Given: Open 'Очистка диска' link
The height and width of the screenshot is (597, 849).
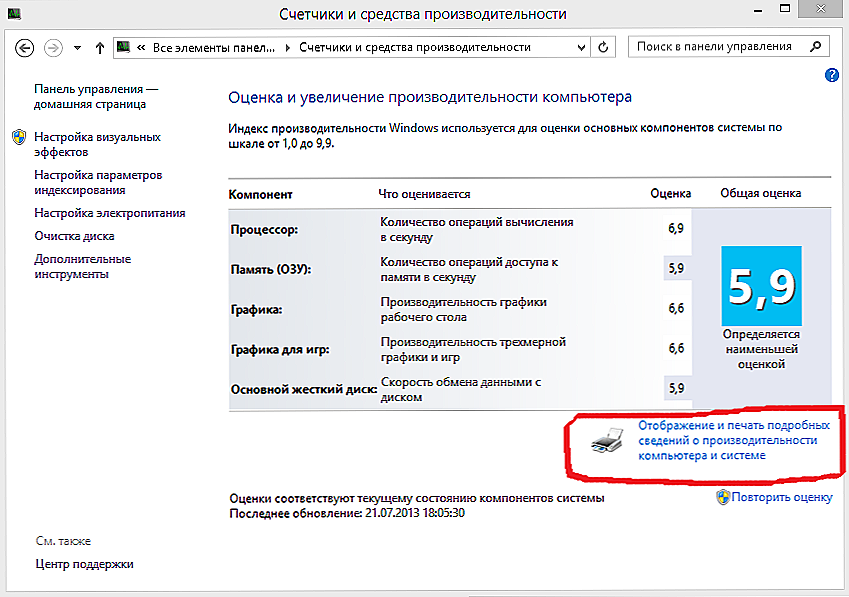Looking at the screenshot, I should point(74,236).
